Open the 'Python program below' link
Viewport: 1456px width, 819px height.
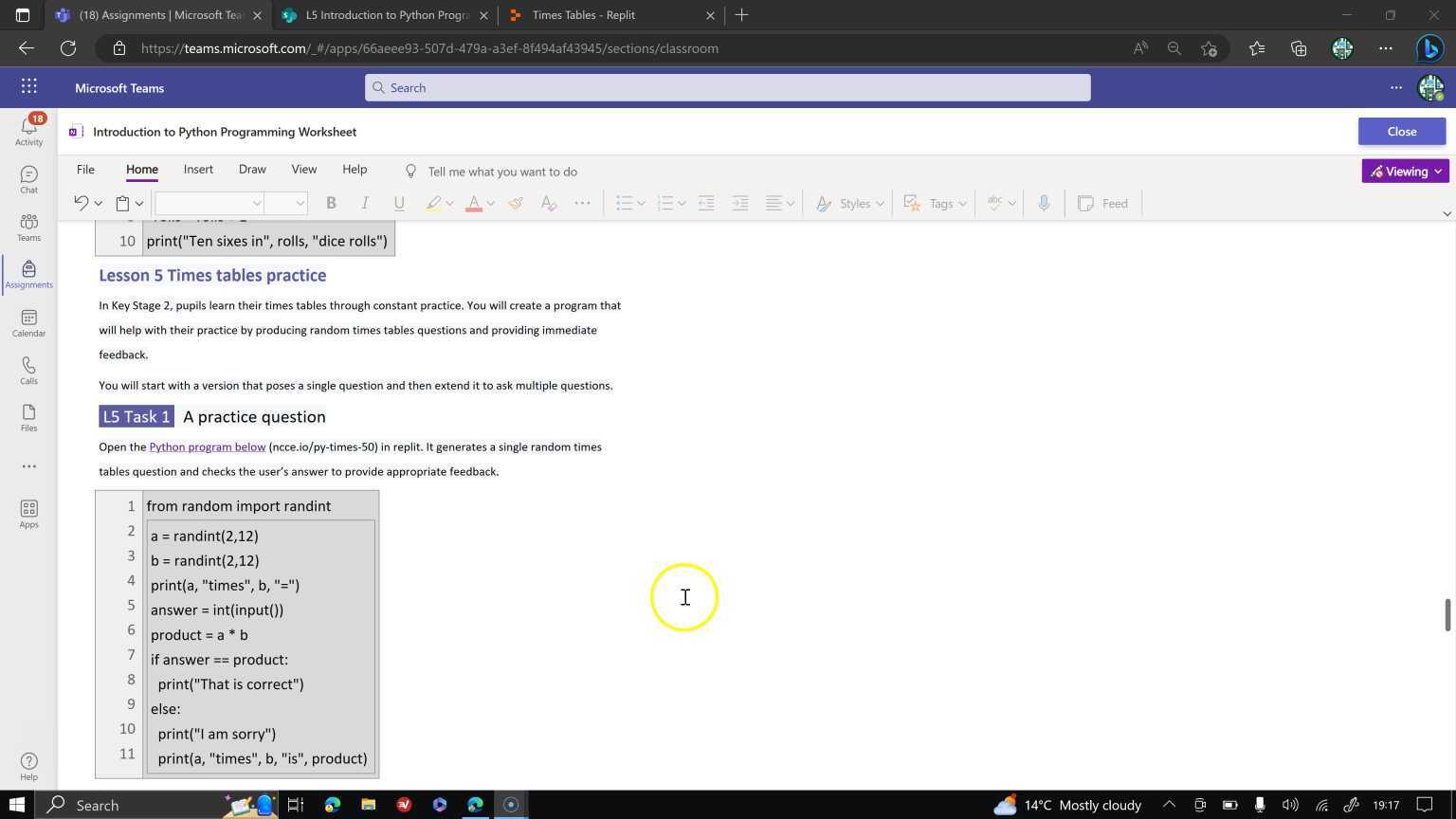pyautogui.click(x=207, y=447)
